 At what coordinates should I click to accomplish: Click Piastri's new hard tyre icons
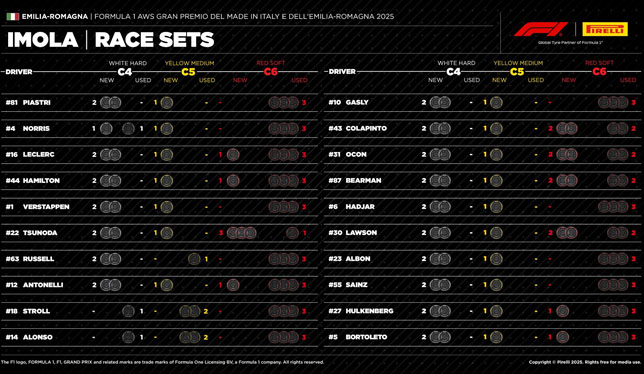(110, 102)
